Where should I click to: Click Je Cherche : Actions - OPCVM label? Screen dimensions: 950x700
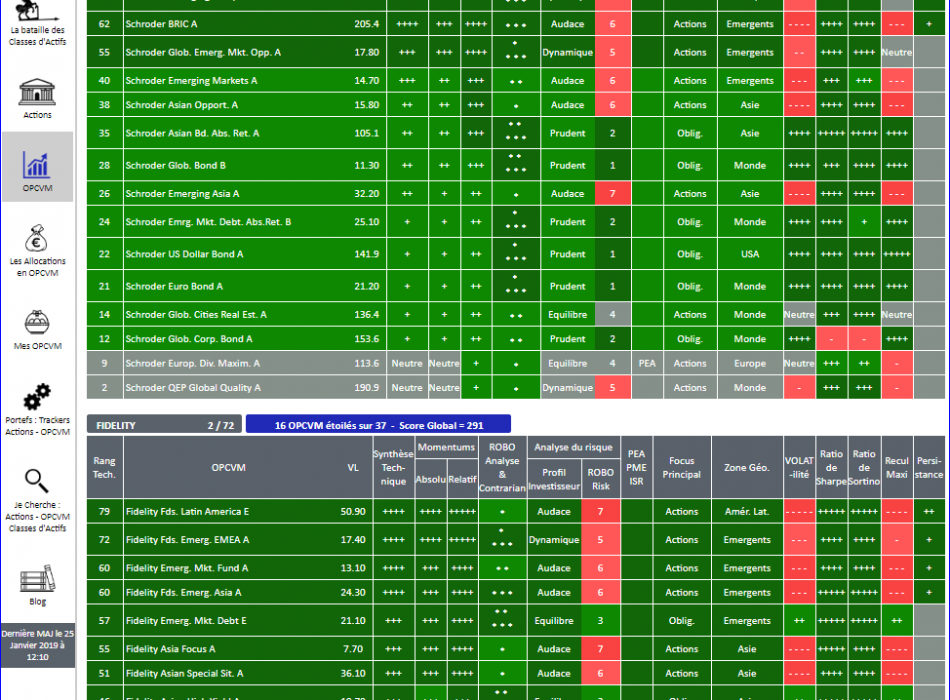click(38, 516)
